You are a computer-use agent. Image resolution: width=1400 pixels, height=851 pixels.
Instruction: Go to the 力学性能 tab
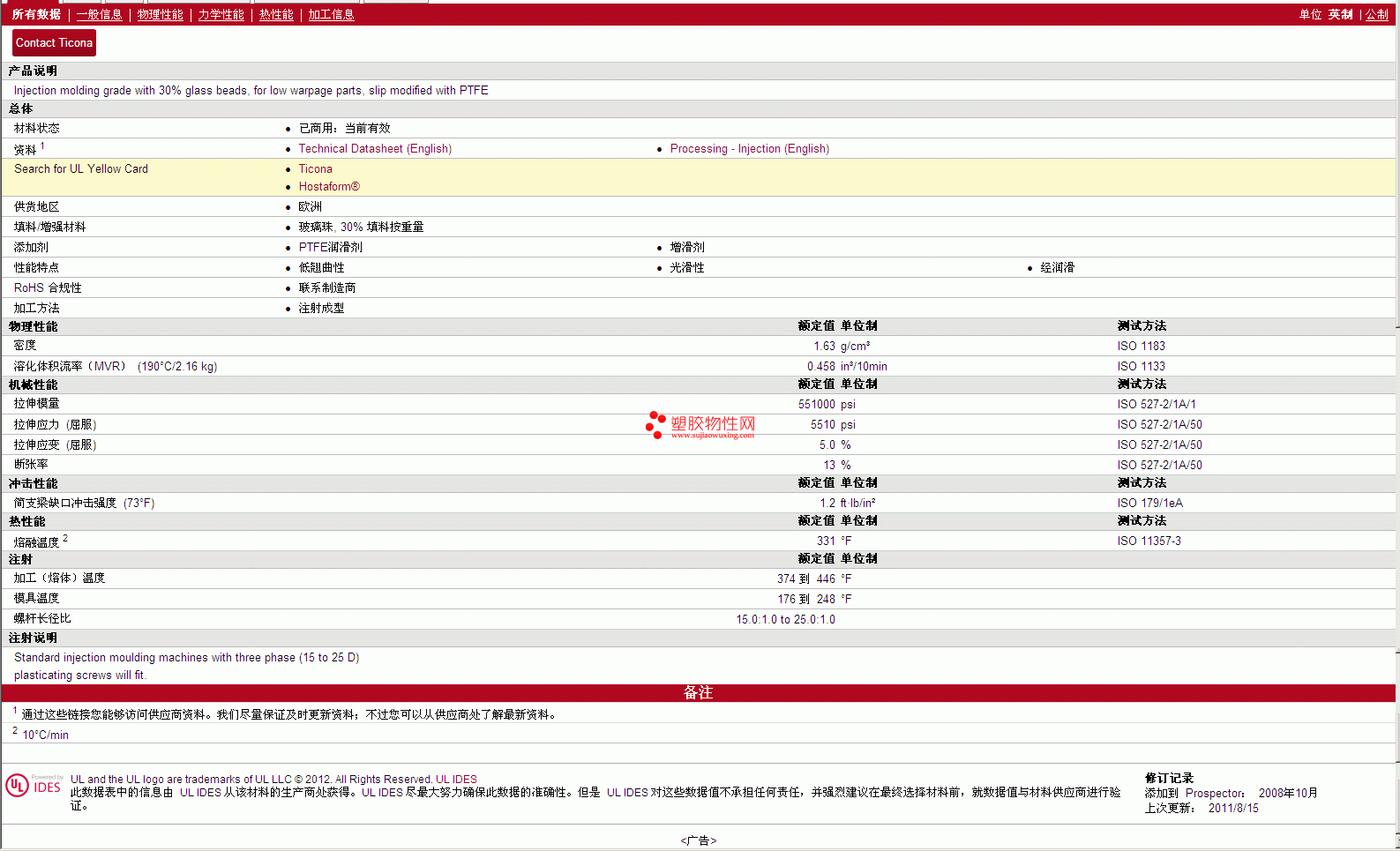pyautogui.click(x=221, y=14)
